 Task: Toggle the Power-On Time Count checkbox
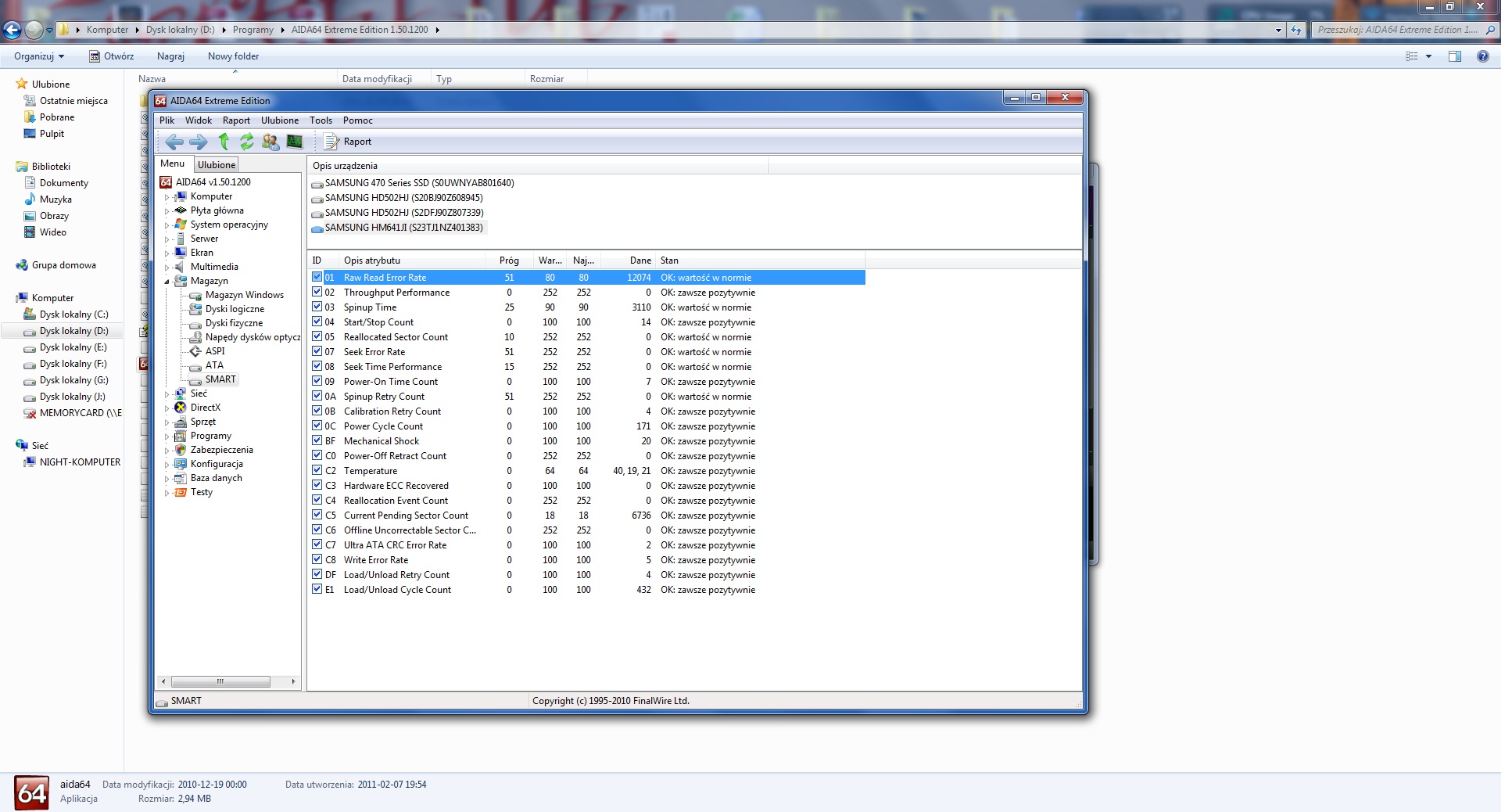[317, 381]
